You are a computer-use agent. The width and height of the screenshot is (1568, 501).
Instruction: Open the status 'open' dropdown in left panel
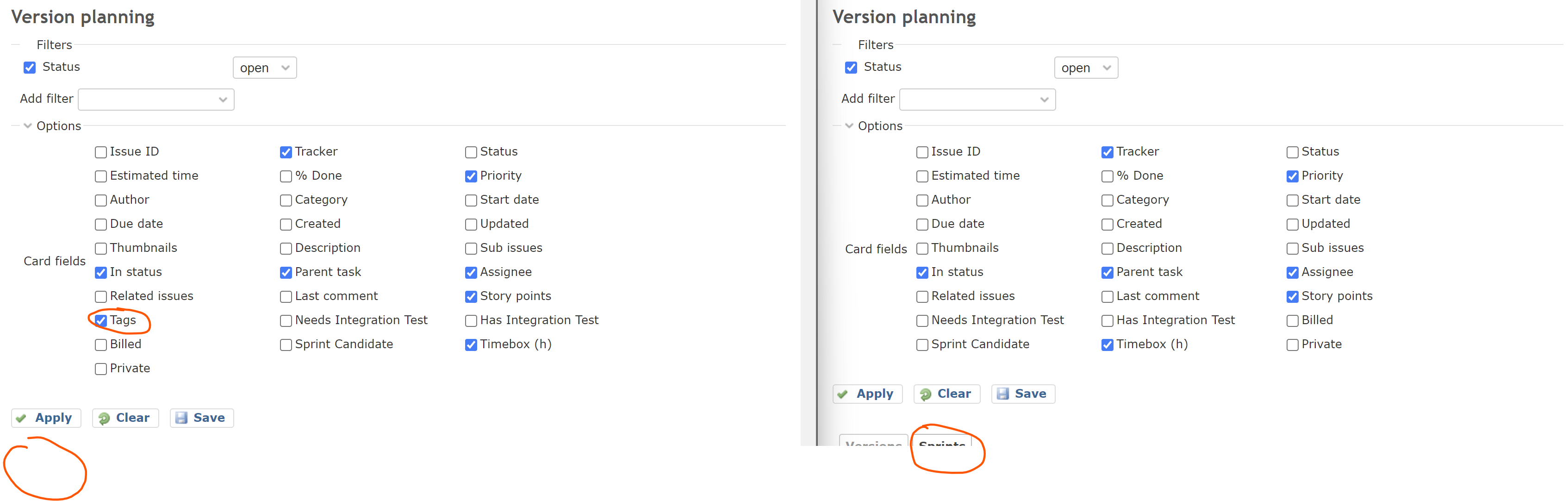pos(264,68)
